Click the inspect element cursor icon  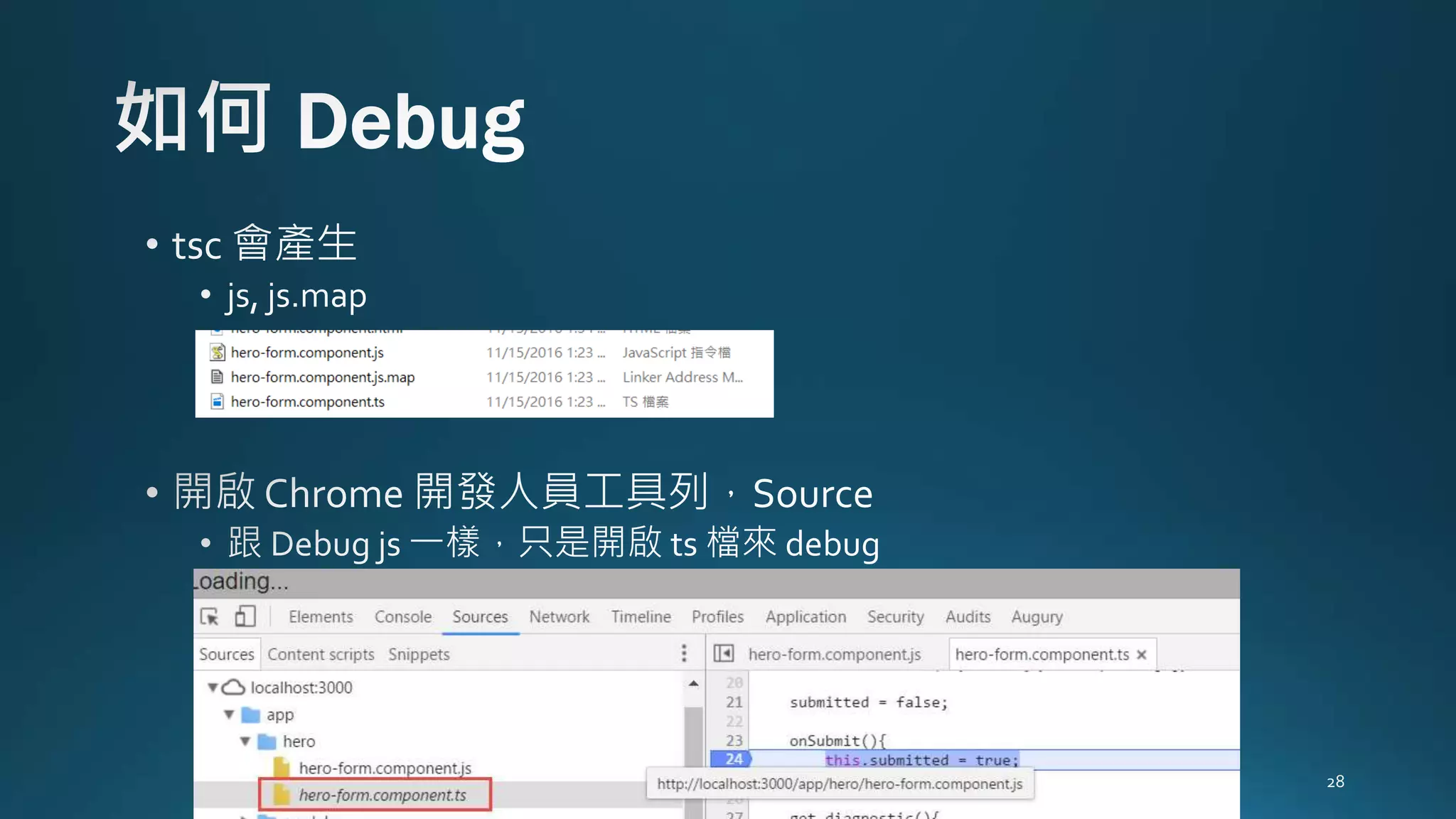pos(210,616)
